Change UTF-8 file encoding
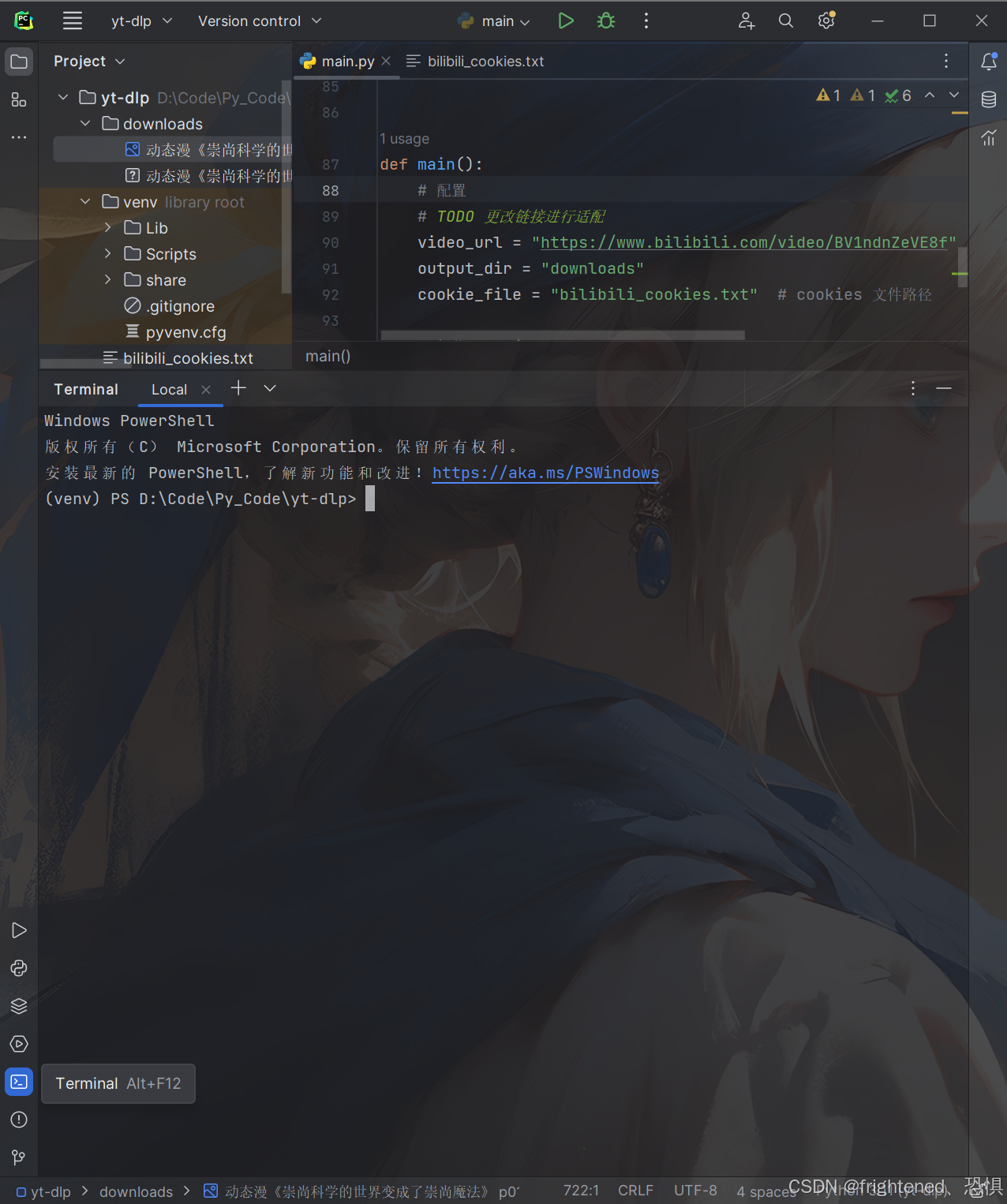Screen dimensions: 1007x1204 click(x=695, y=1191)
